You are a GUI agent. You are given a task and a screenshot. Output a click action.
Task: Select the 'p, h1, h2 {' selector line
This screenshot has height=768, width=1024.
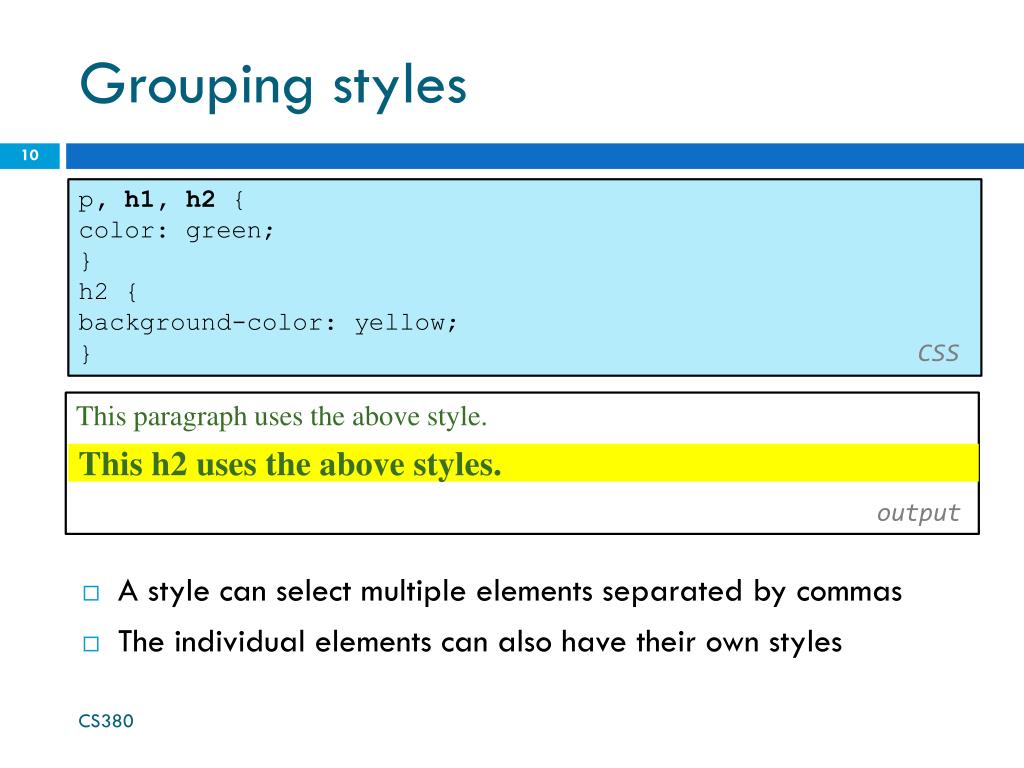tap(161, 200)
